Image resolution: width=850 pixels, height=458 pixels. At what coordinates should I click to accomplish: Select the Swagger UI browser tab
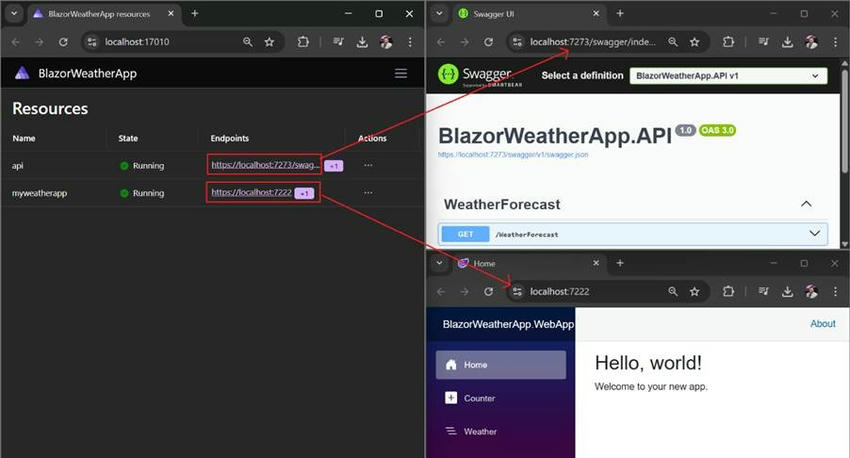tap(529, 14)
